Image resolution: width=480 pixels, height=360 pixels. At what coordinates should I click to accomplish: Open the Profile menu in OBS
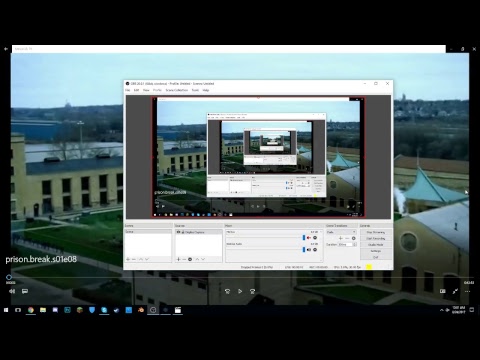coord(157,90)
